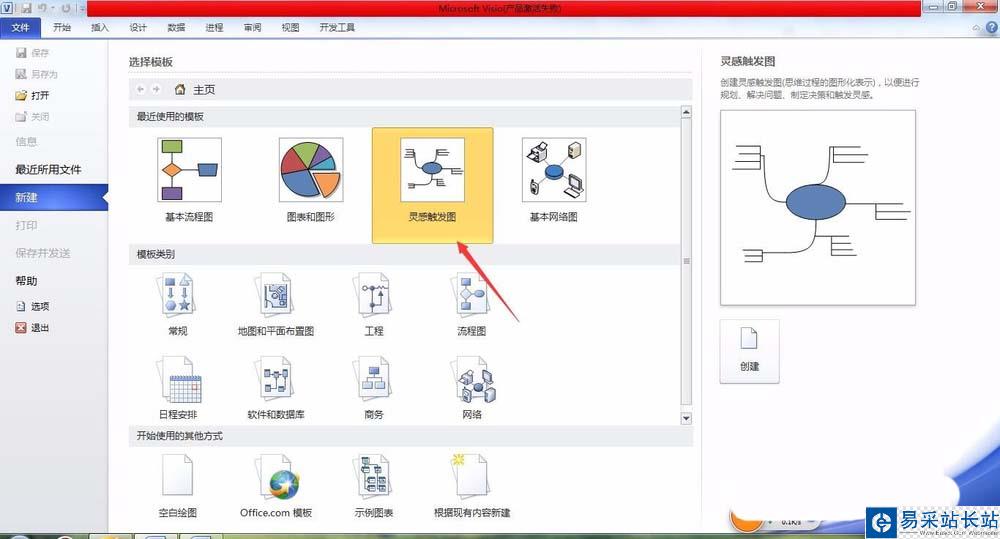Image resolution: width=1000 pixels, height=539 pixels.
Task: Select the 基本流程图 template icon
Action: pyautogui.click(x=189, y=170)
